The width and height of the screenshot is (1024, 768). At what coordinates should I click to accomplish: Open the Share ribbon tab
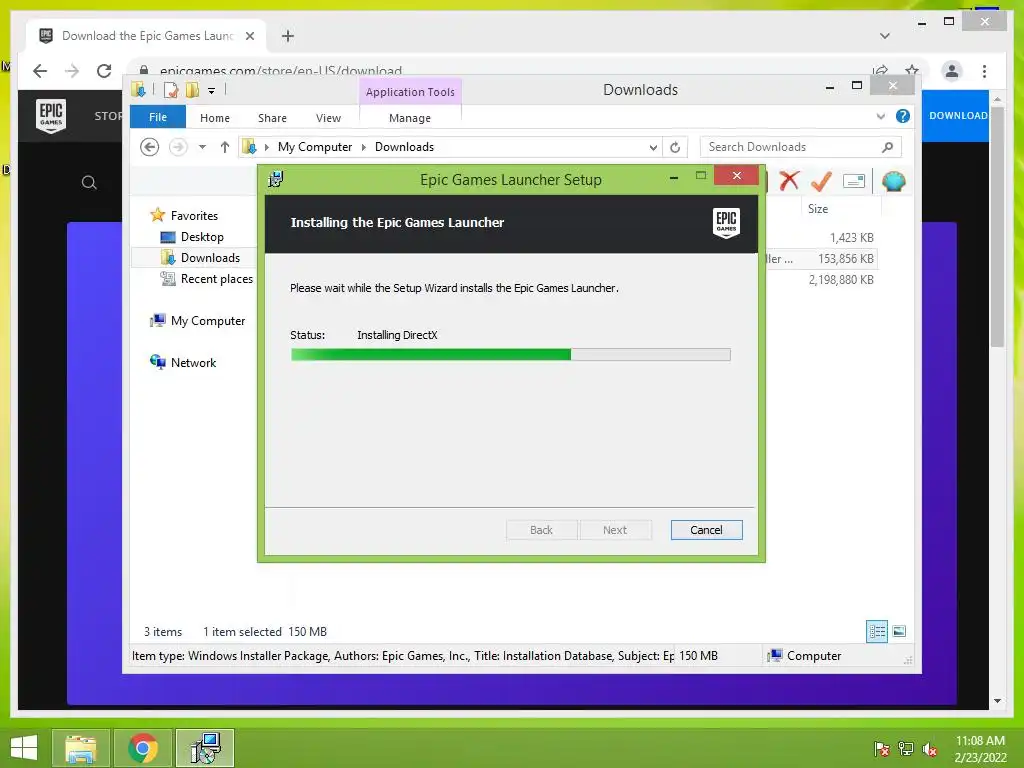point(272,118)
